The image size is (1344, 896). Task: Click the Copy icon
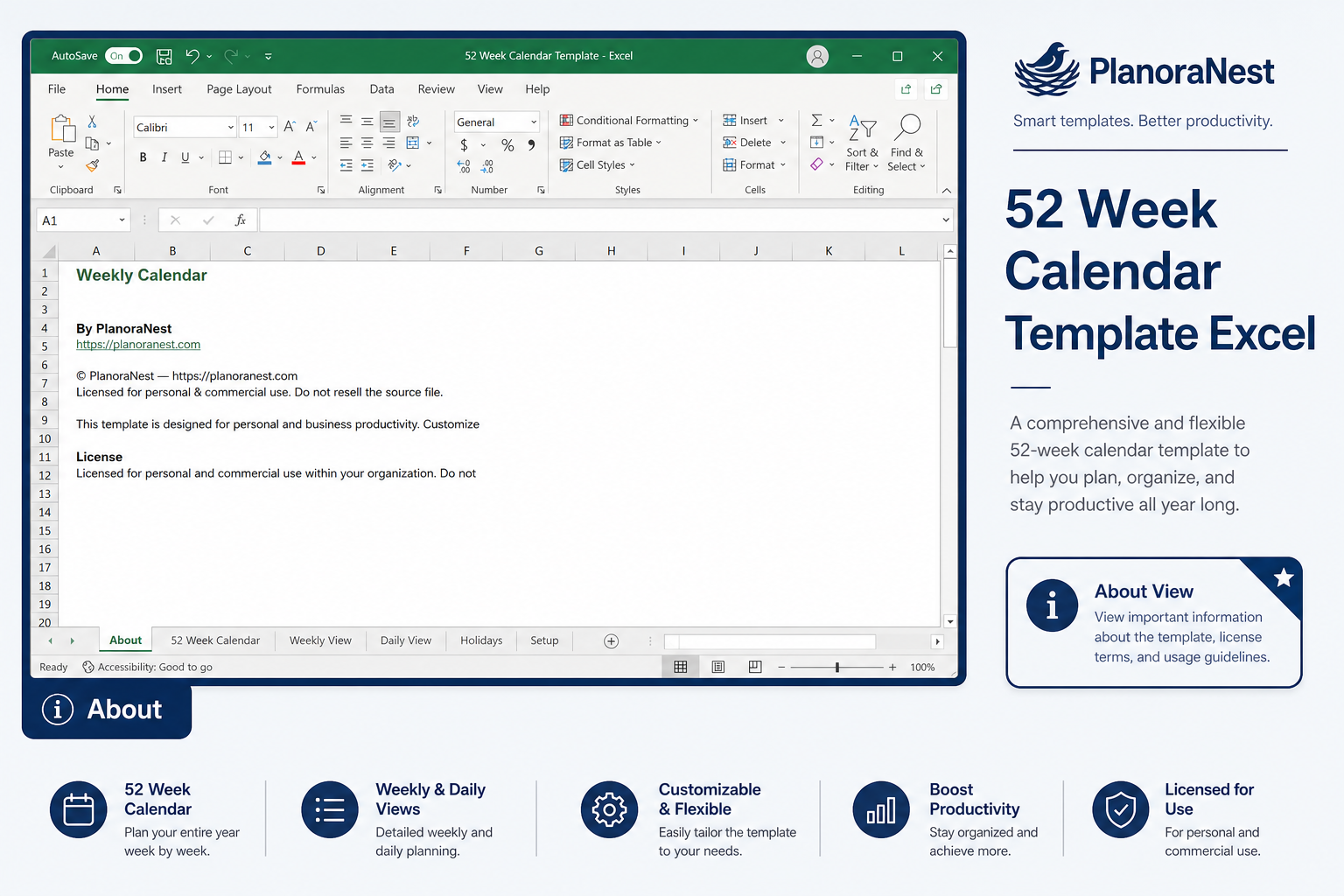[92, 143]
